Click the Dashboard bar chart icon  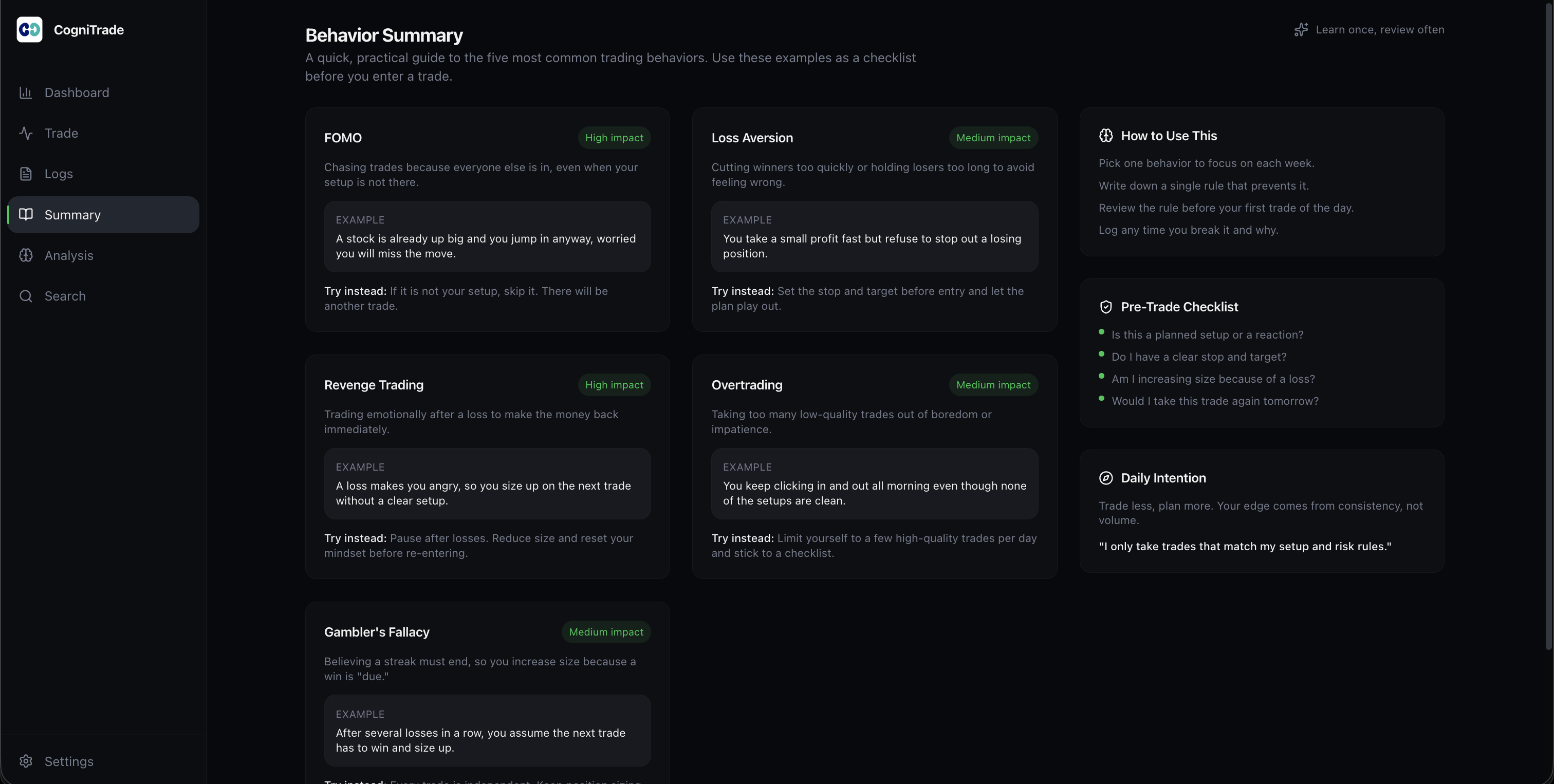pyautogui.click(x=25, y=93)
